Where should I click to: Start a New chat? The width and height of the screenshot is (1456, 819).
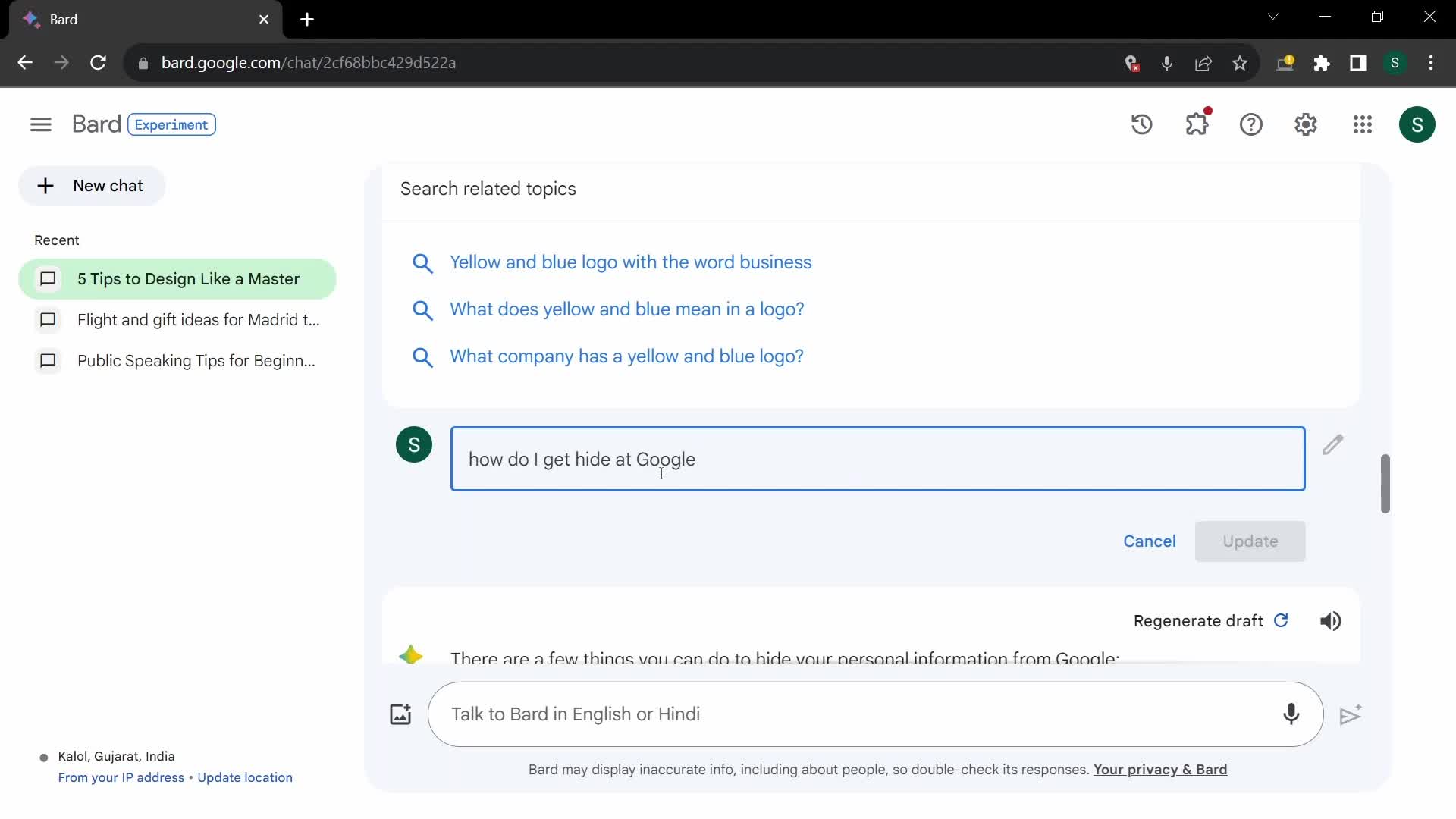[x=92, y=186]
